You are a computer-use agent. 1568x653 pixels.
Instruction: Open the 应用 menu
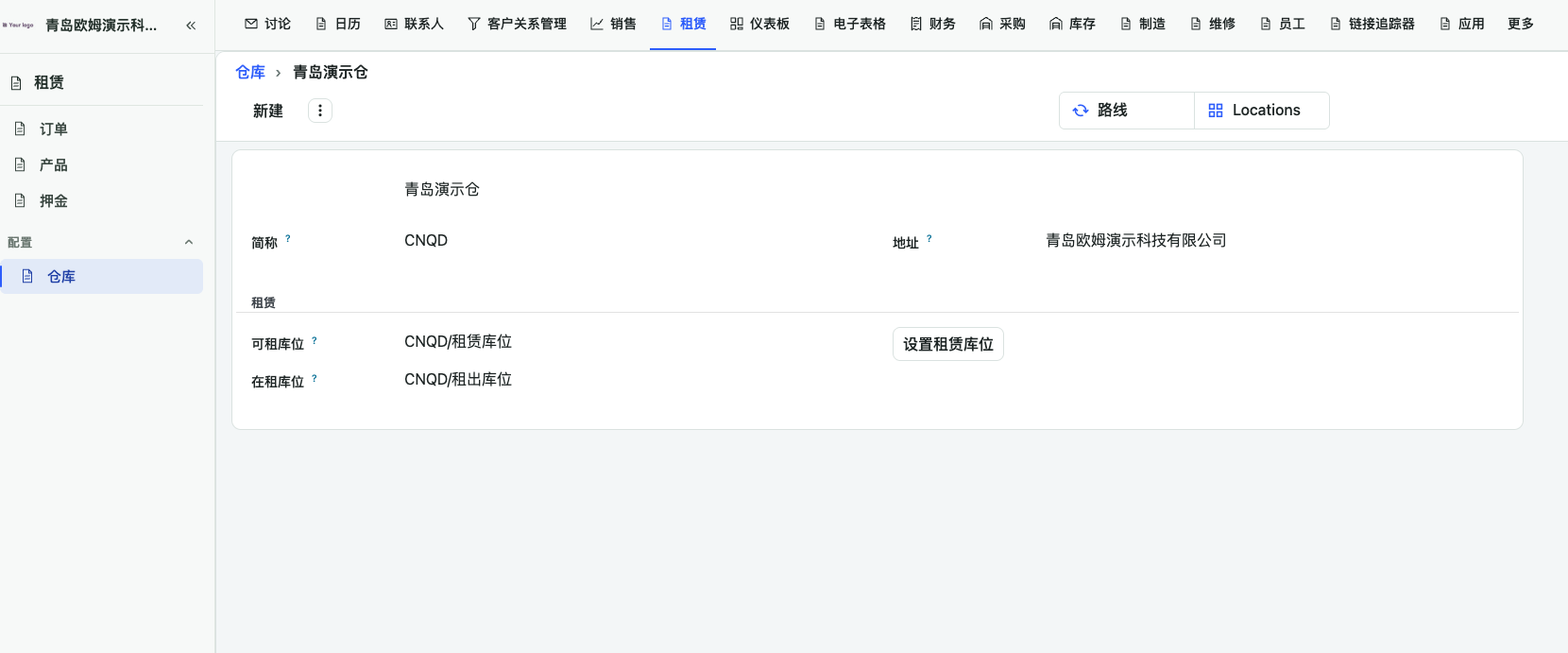pyautogui.click(x=1461, y=24)
